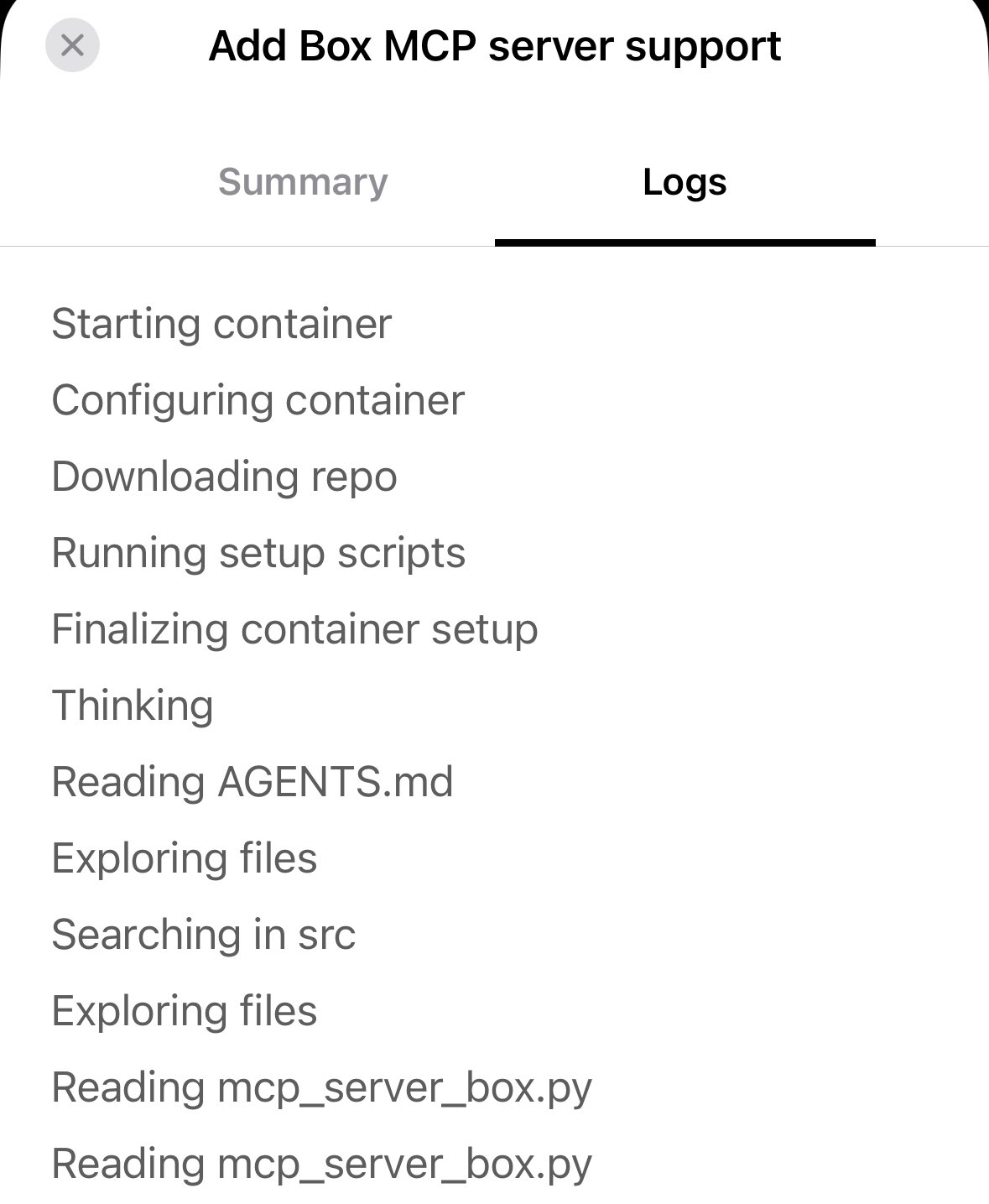Open the "Searching in src" log step
989x1204 pixels.
204,935
